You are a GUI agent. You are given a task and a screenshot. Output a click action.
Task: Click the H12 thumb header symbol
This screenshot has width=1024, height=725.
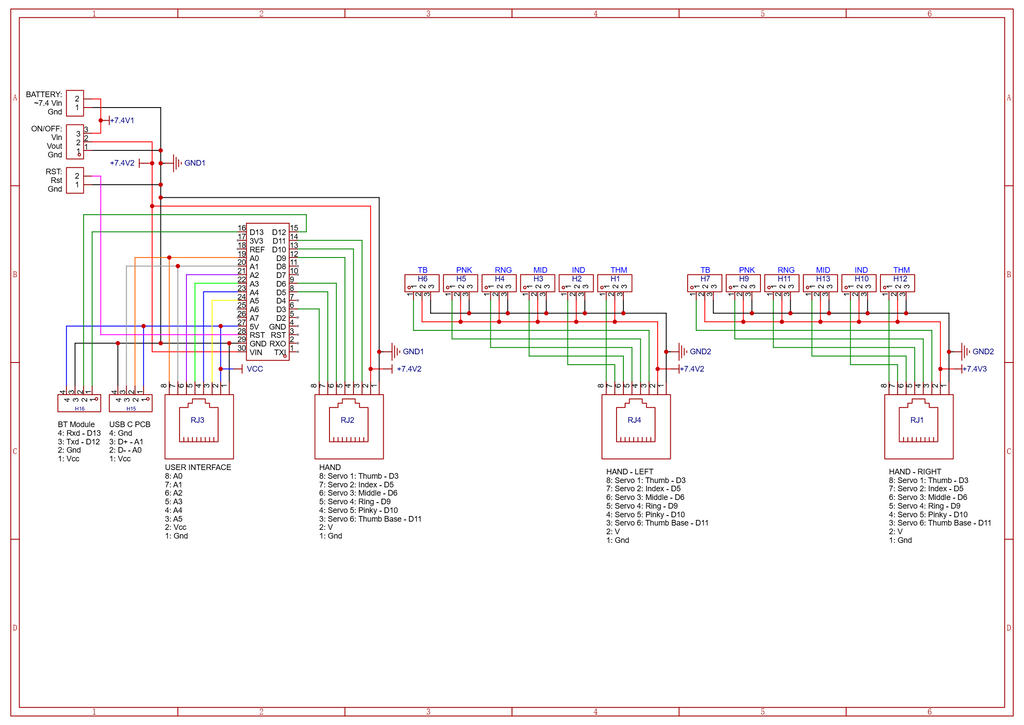pyautogui.click(x=897, y=283)
